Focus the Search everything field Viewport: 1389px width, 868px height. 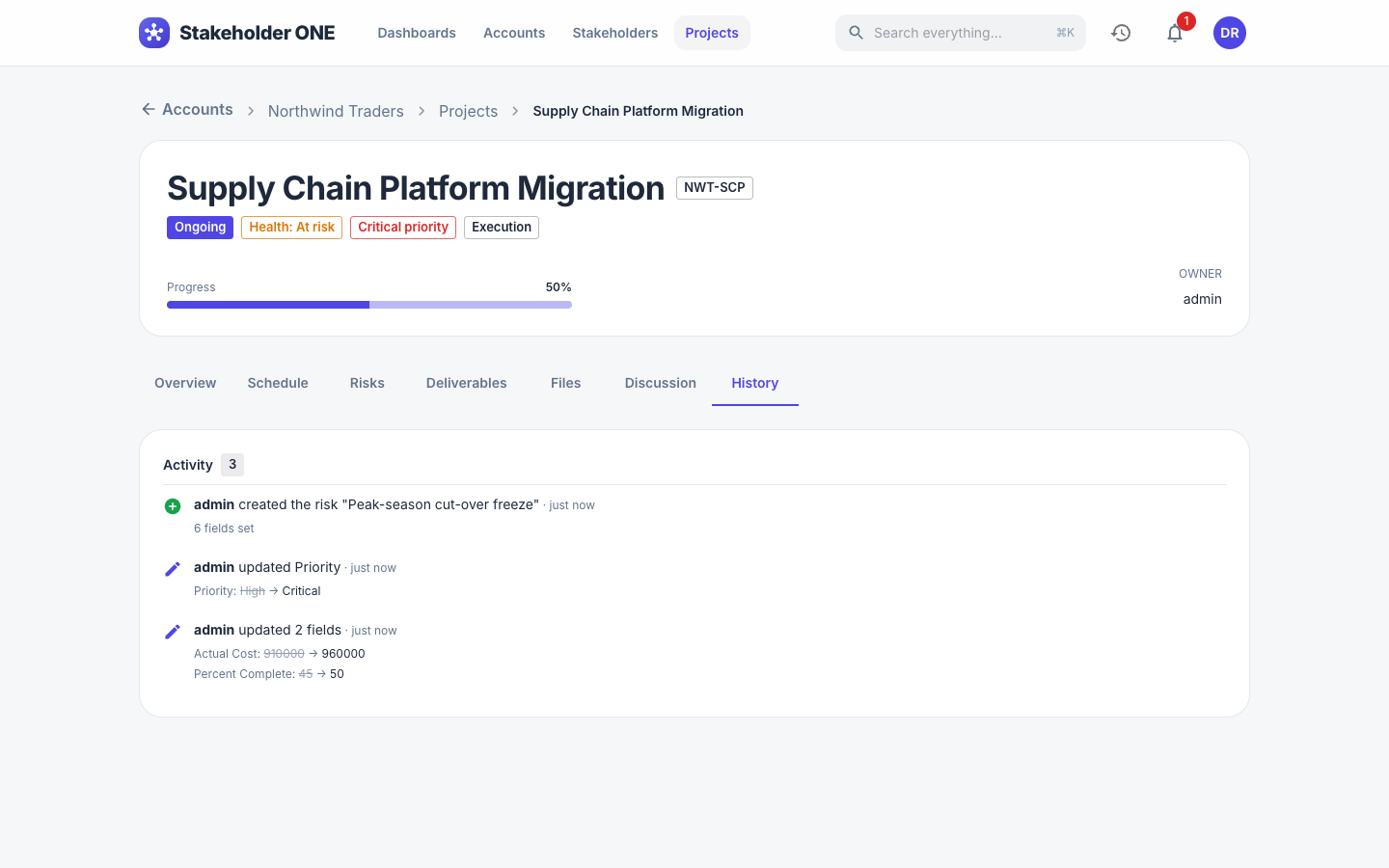(961, 33)
